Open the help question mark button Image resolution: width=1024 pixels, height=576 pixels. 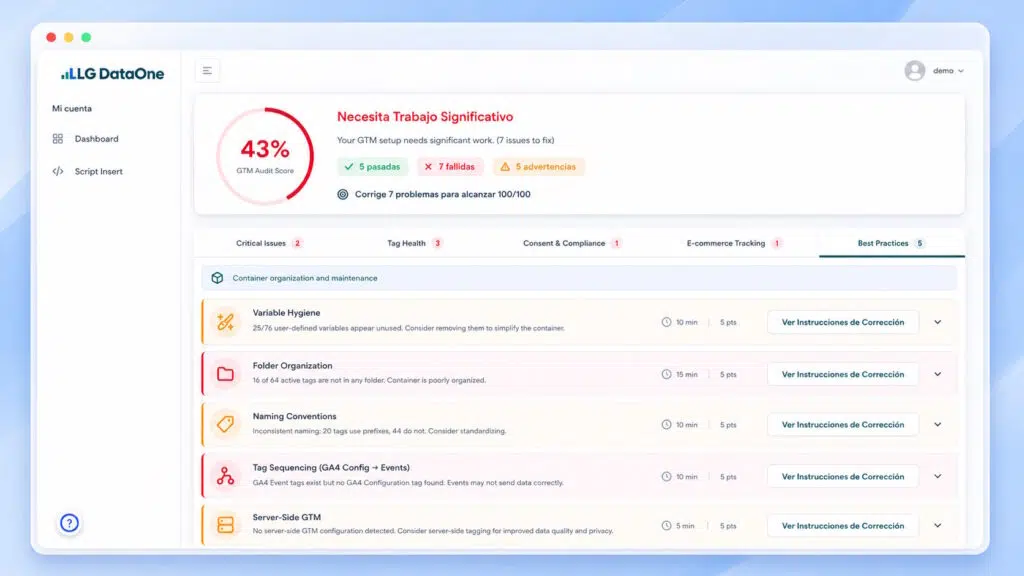69,523
